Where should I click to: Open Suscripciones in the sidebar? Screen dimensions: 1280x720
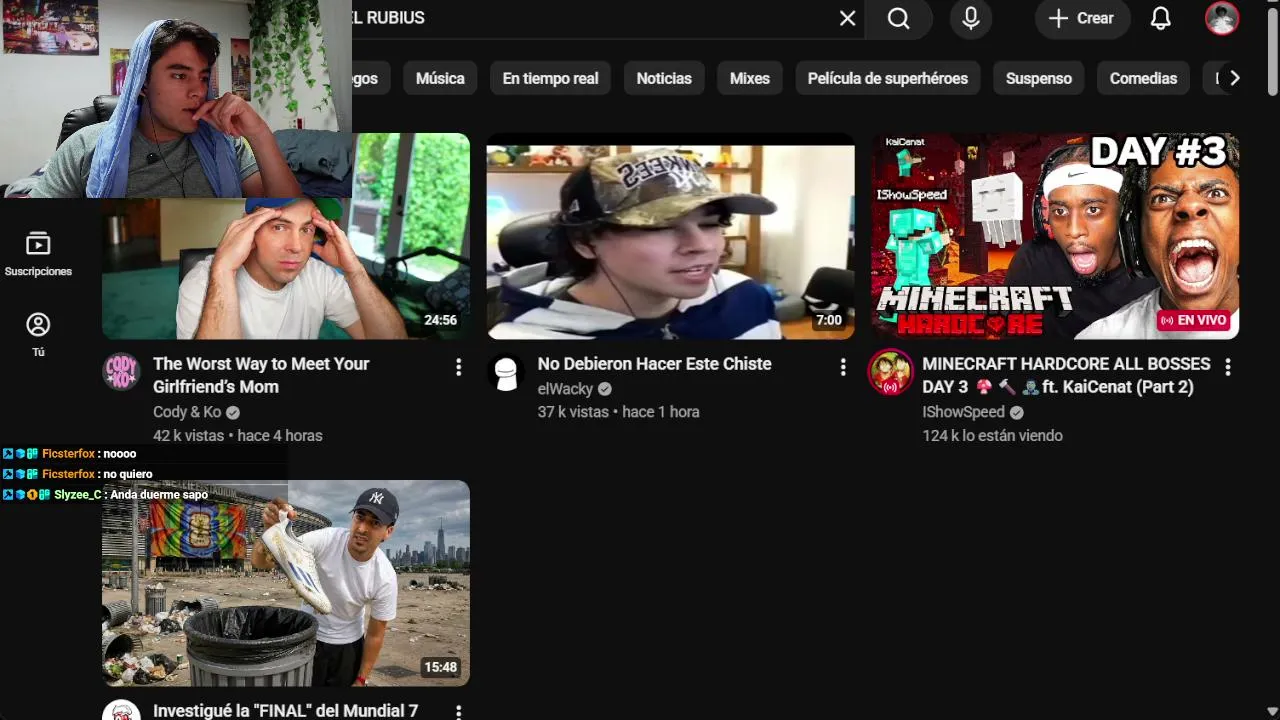38,254
